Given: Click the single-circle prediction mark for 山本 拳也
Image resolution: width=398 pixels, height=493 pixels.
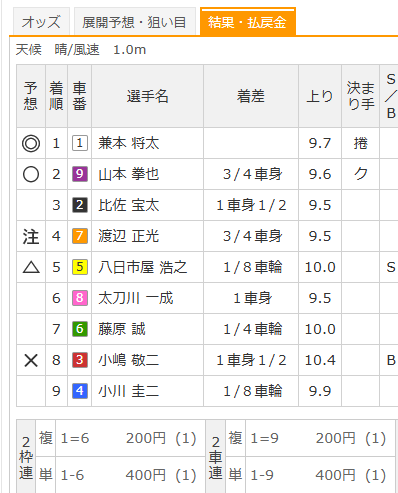Looking at the screenshot, I should 31,174.
